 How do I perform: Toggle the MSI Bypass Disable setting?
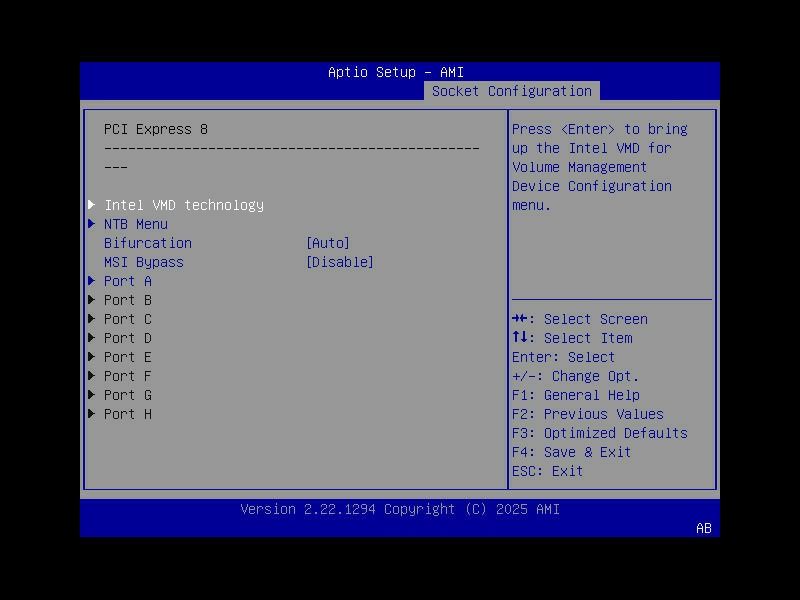339,262
